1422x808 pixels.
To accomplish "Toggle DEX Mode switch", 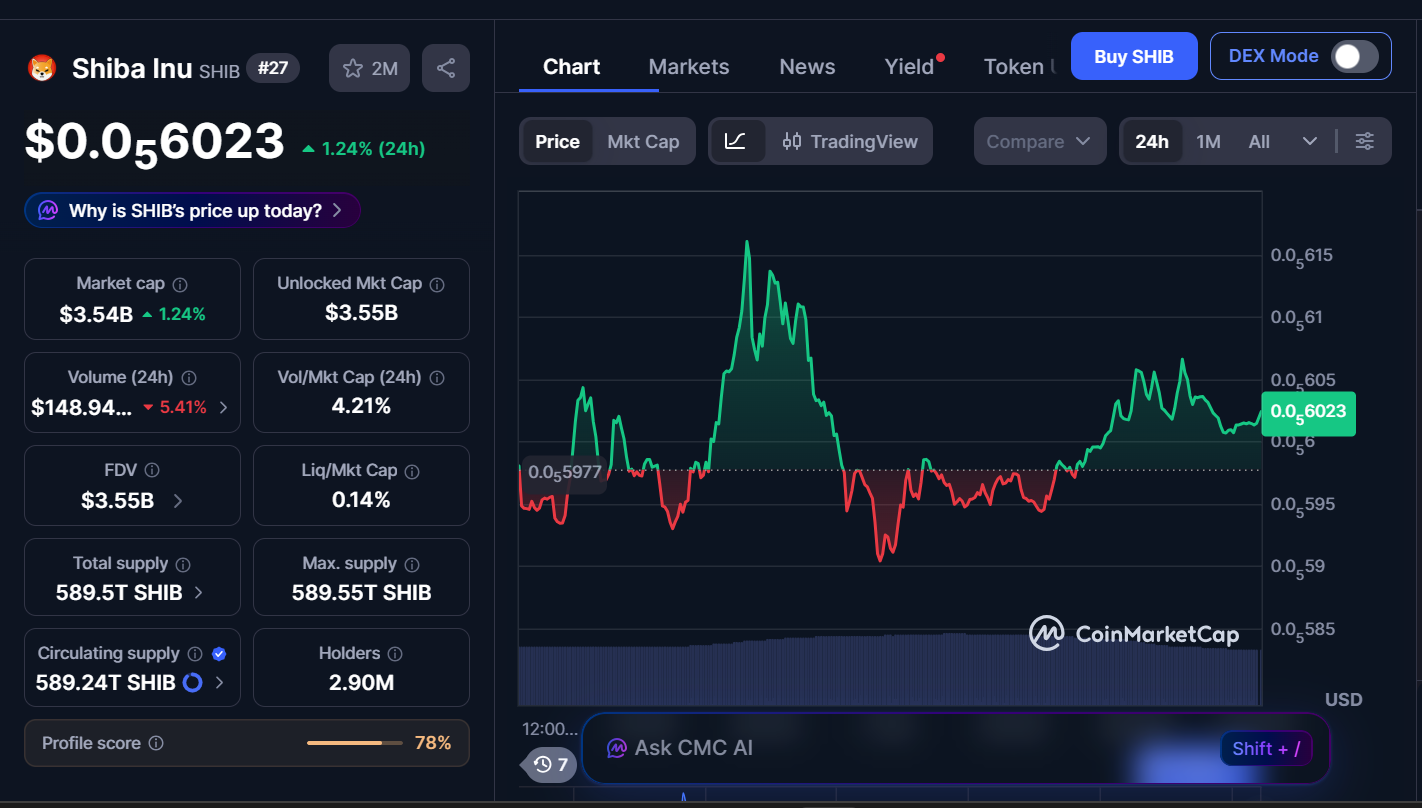I will 1354,56.
